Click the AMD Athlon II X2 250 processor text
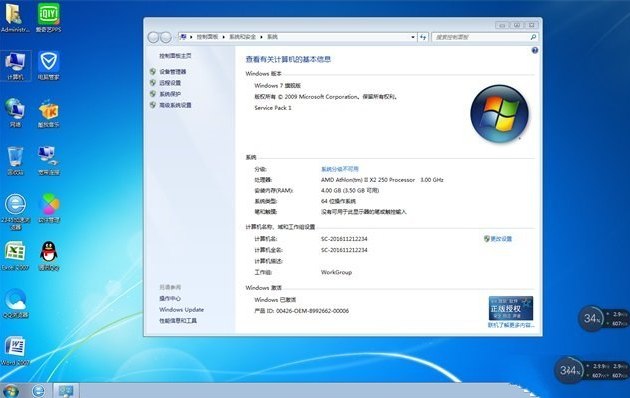 tap(382, 180)
